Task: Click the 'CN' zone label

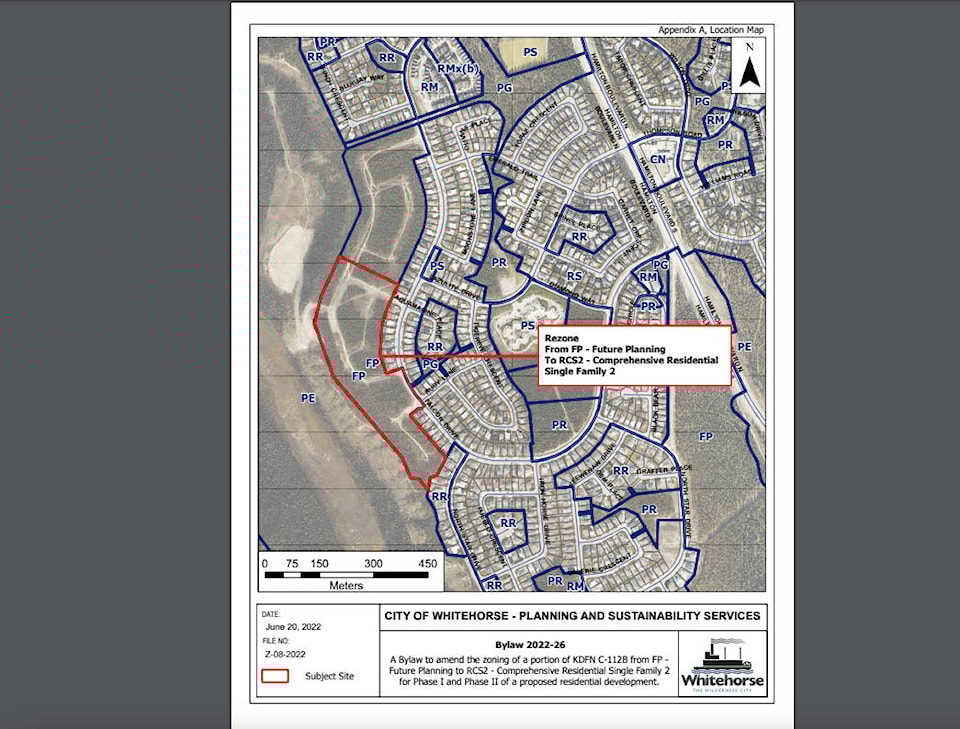Action: pyautogui.click(x=658, y=159)
